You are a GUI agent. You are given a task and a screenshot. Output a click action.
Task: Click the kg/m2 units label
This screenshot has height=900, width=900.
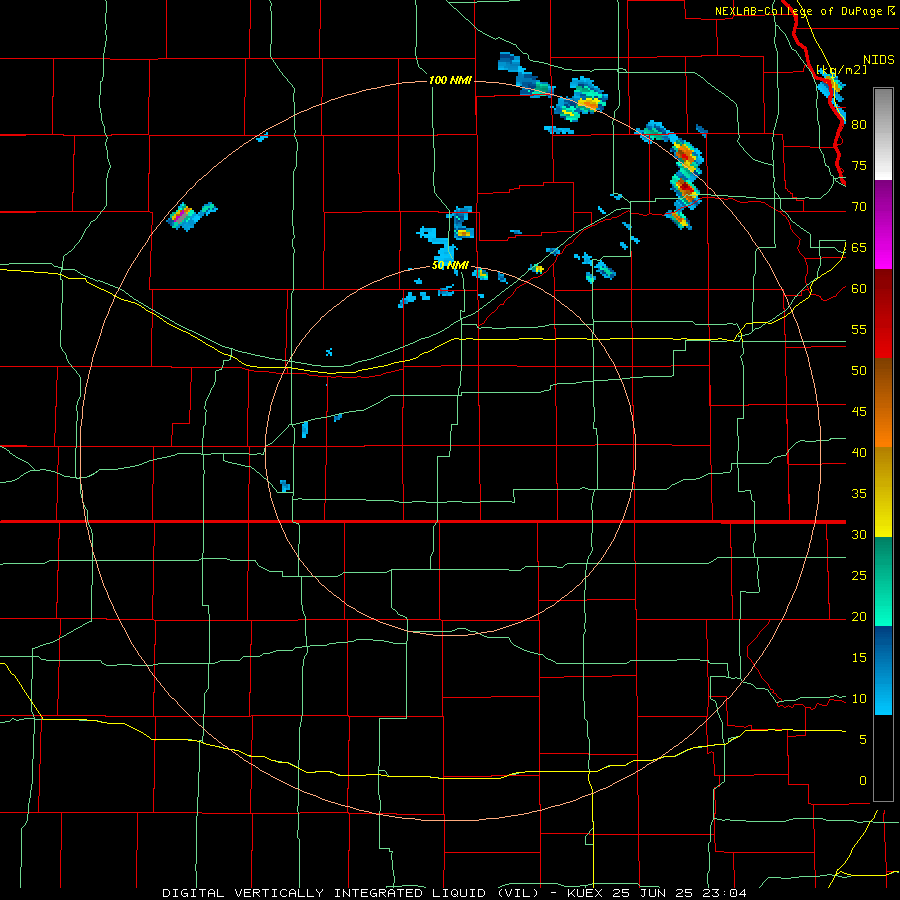842,69
